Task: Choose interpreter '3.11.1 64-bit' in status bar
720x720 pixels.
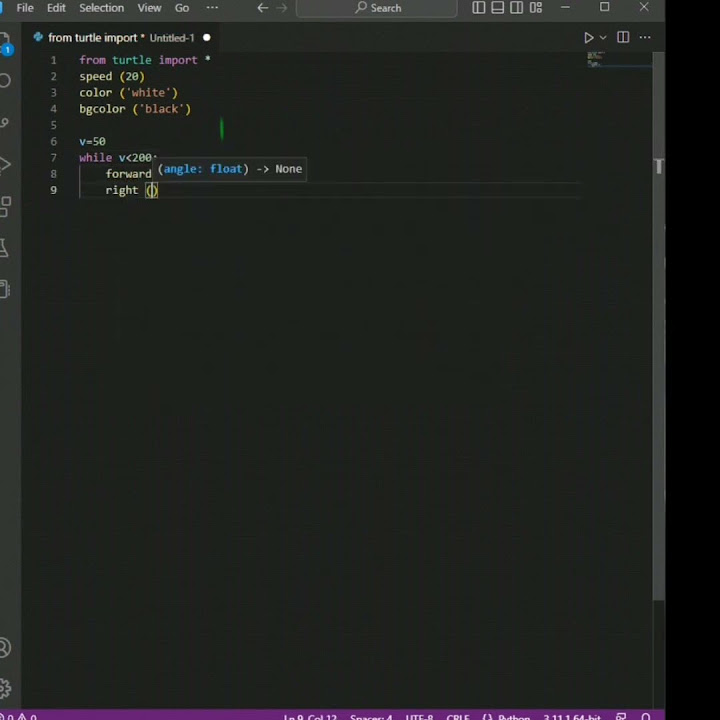Action: click(x=572, y=717)
